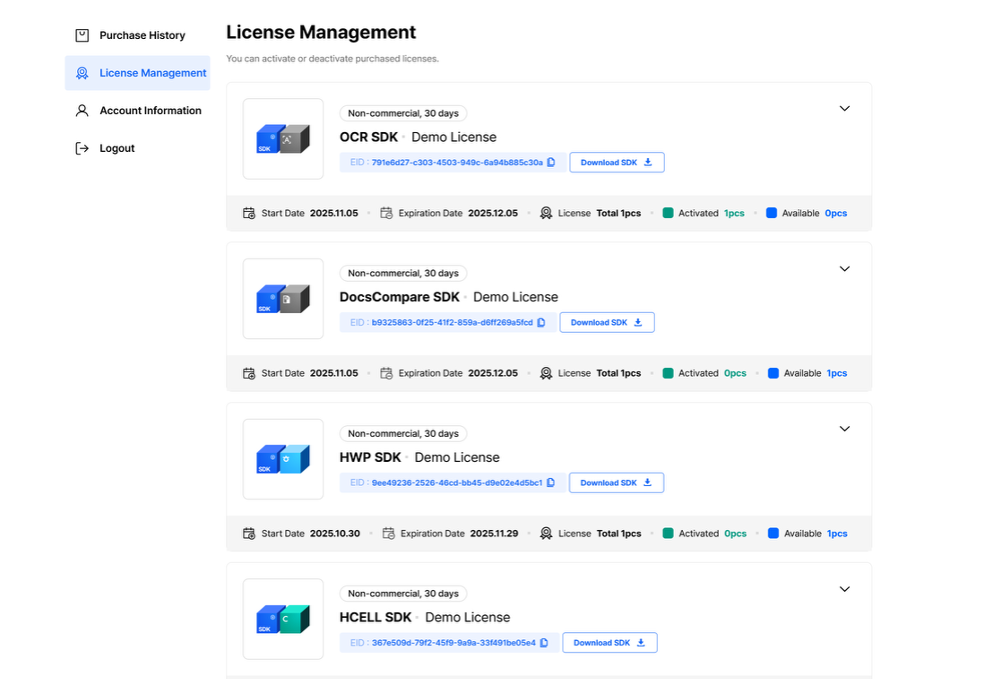Image resolution: width=998 pixels, height=680 pixels.
Task: Open the HCELL SDK product thumbnail
Action: coord(283,619)
